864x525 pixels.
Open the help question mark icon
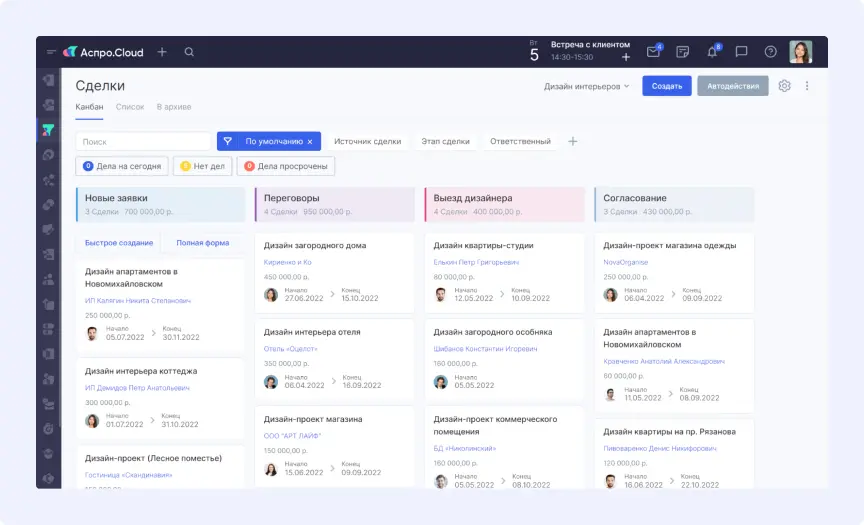[770, 52]
